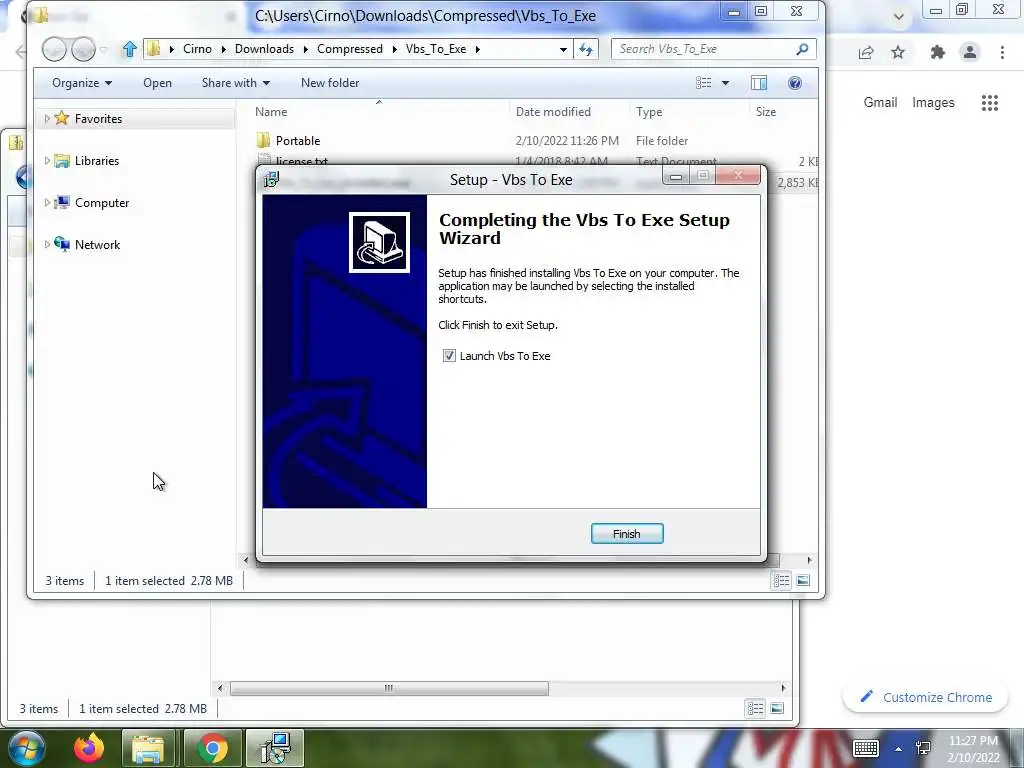Image resolution: width=1024 pixels, height=768 pixels.
Task: Expand the Computer tree node
Action: [47, 203]
